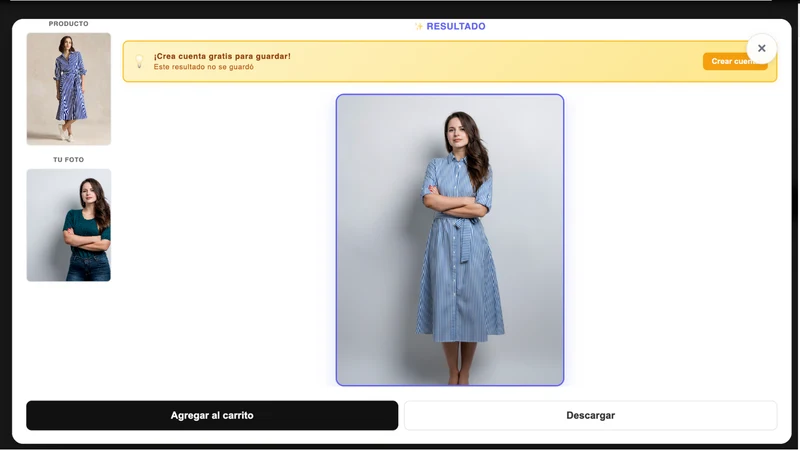
Task: Click the lightbulb icon in the yellow banner
Action: click(139, 61)
